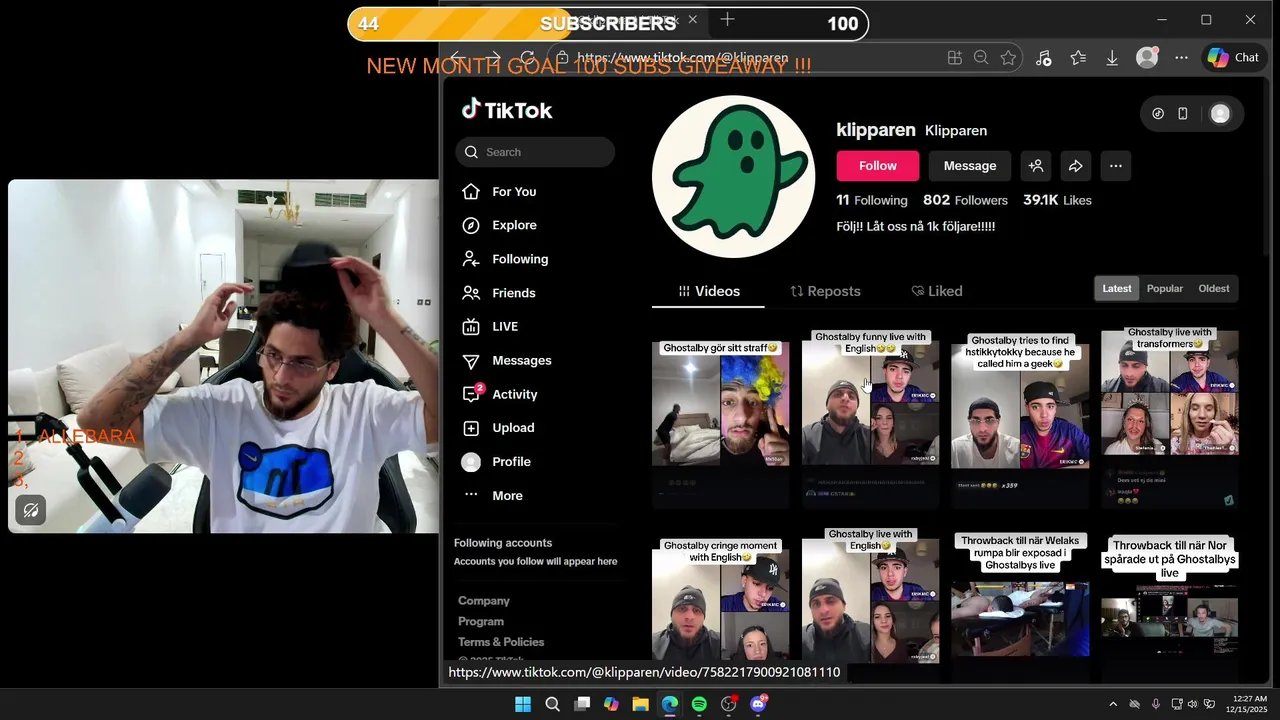Open klipparen's ghost profile picture
The width and height of the screenshot is (1280, 720).
[x=734, y=177]
